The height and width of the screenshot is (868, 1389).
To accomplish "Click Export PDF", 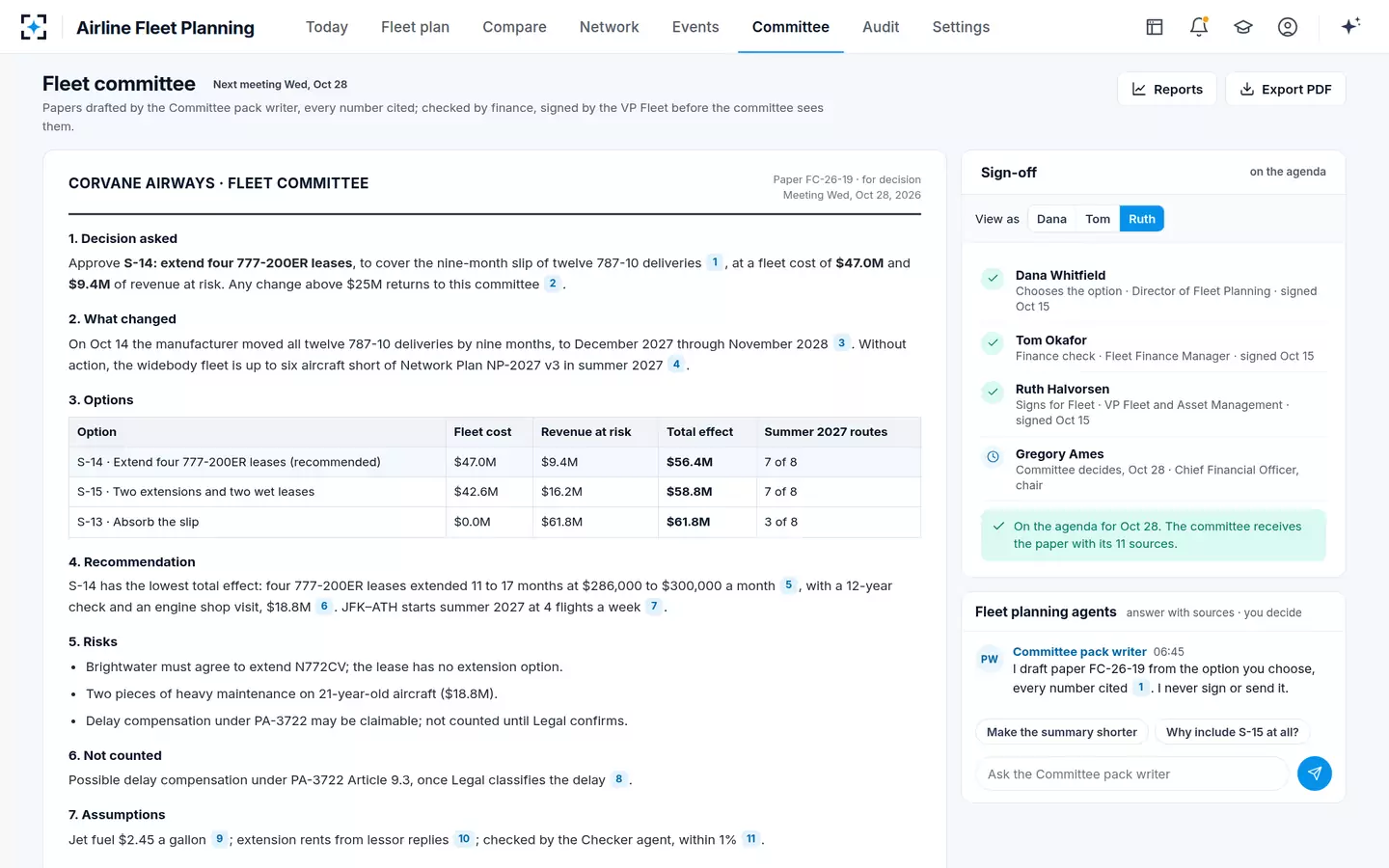I will [1286, 89].
